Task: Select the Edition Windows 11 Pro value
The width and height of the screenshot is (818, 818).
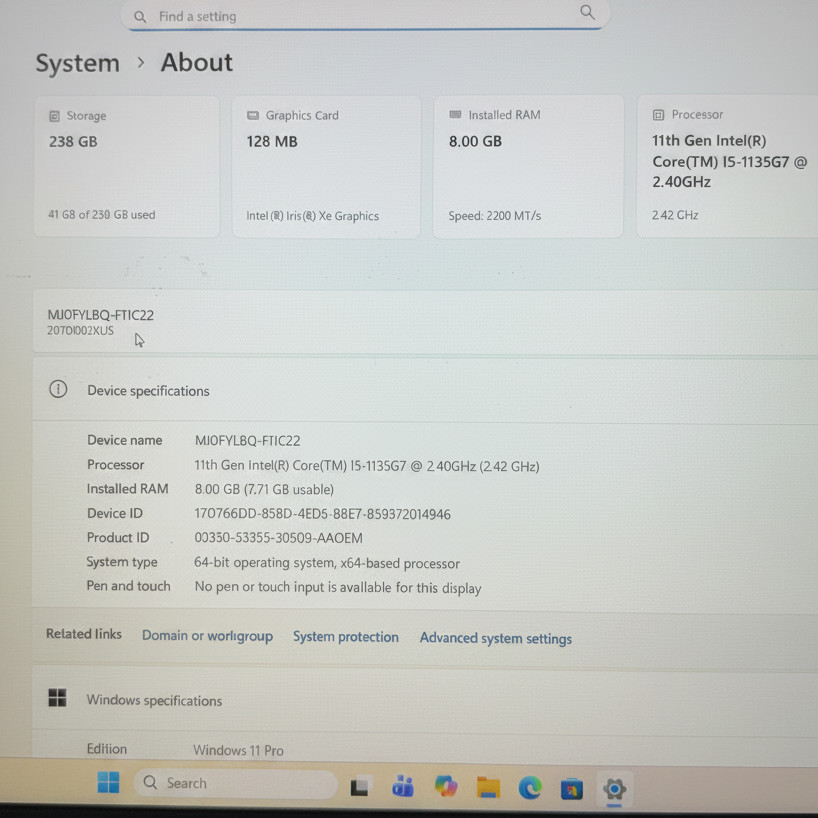Action: [x=238, y=750]
